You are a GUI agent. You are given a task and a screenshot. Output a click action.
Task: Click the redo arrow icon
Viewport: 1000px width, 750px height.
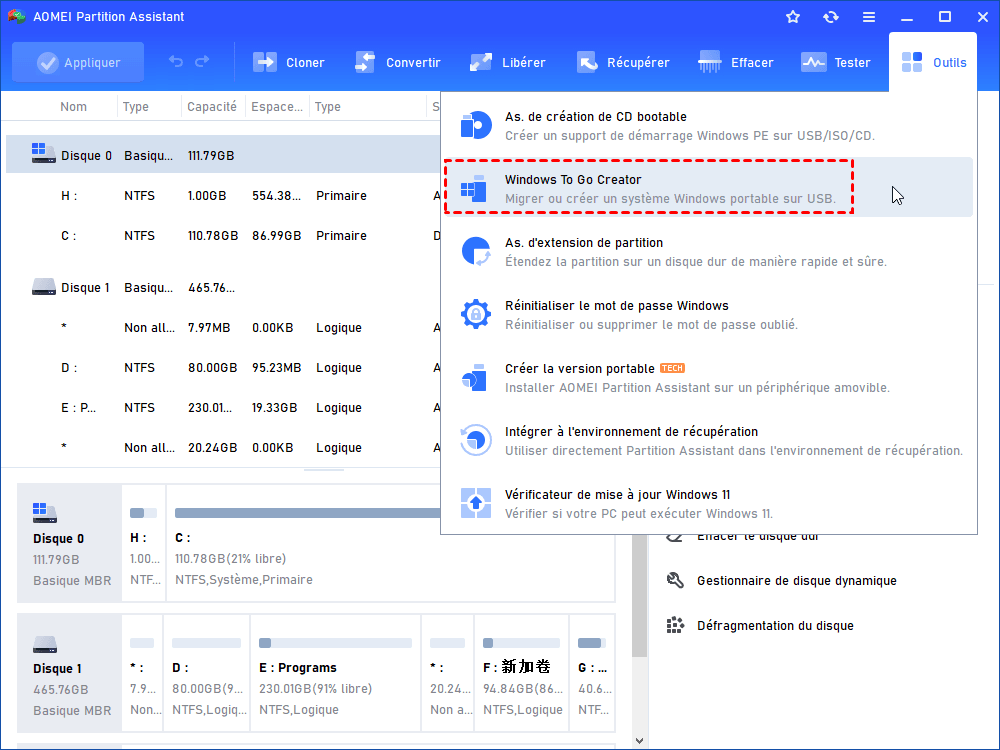202,62
